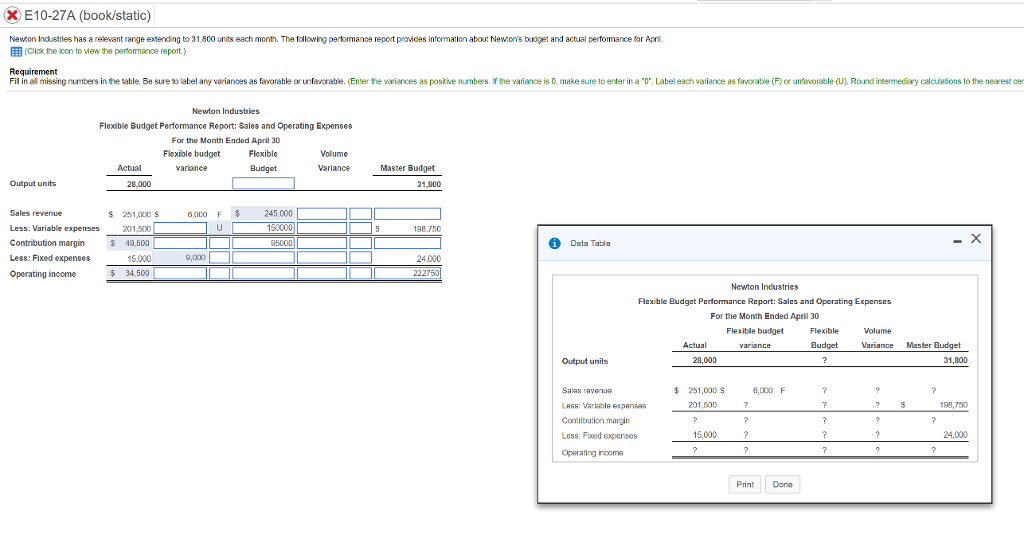Click 'Operating income' row label in Data Table
The width and height of the screenshot is (1024, 534).
[592, 452]
